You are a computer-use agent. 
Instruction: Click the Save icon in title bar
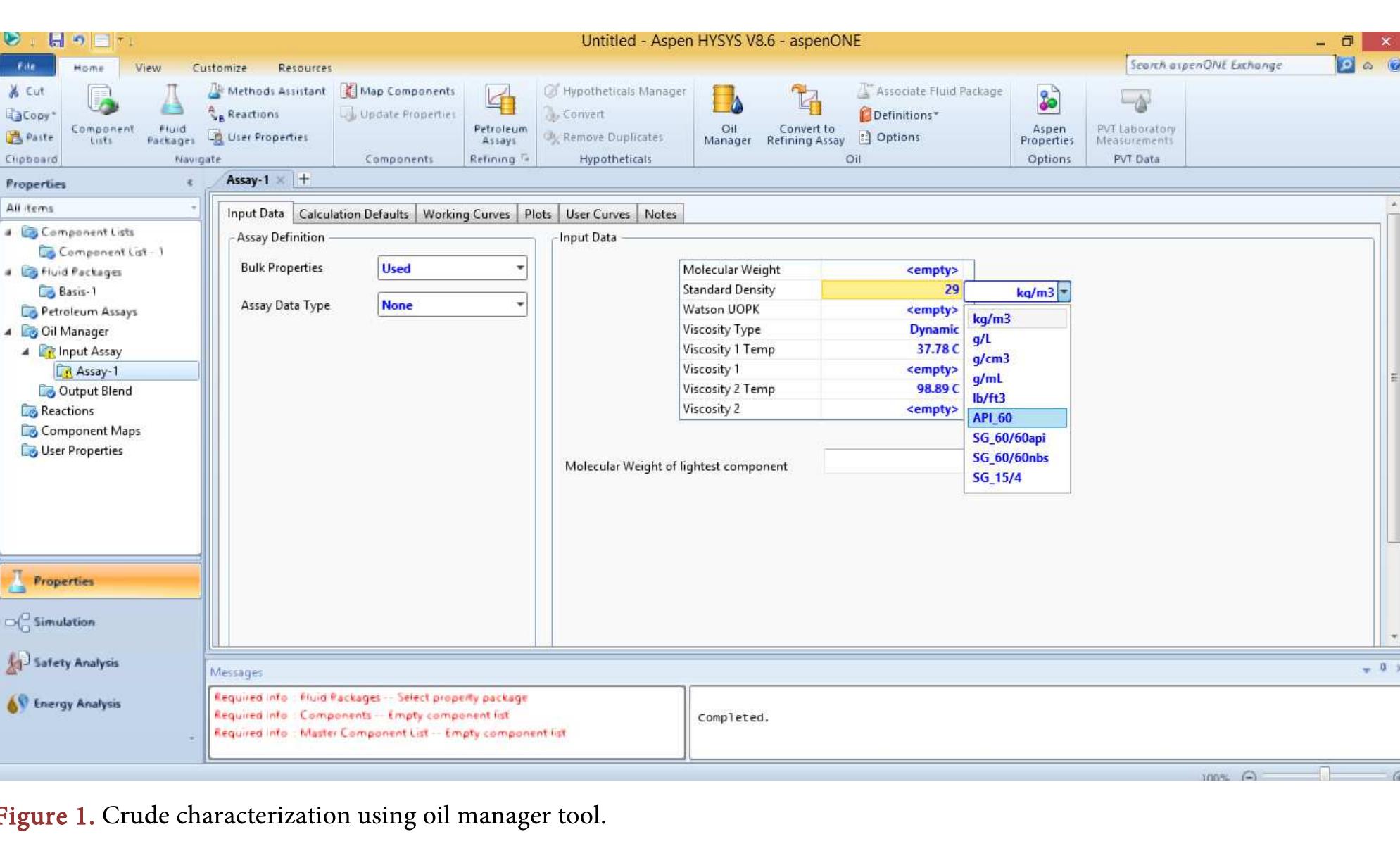[x=56, y=40]
